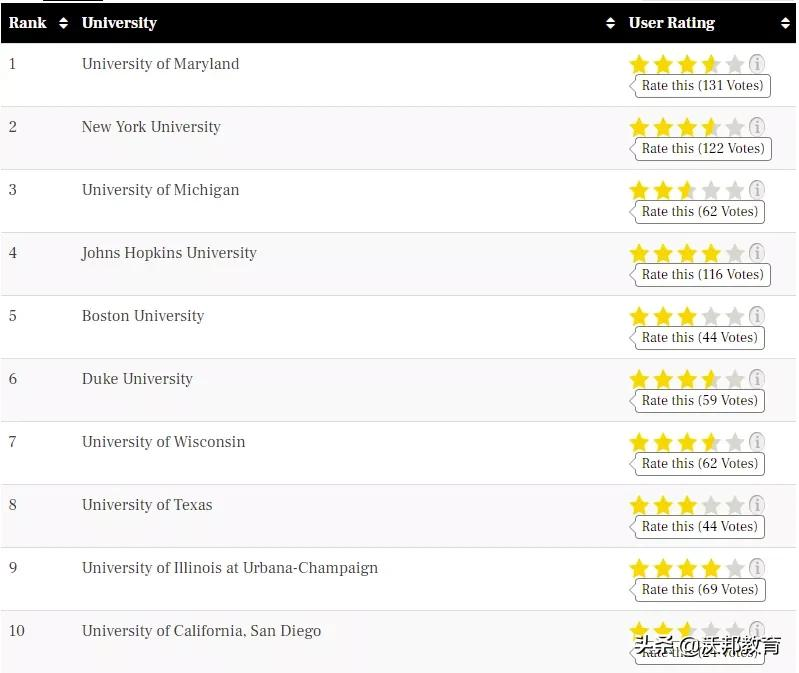Sort by User Rating column arrows

785,23
